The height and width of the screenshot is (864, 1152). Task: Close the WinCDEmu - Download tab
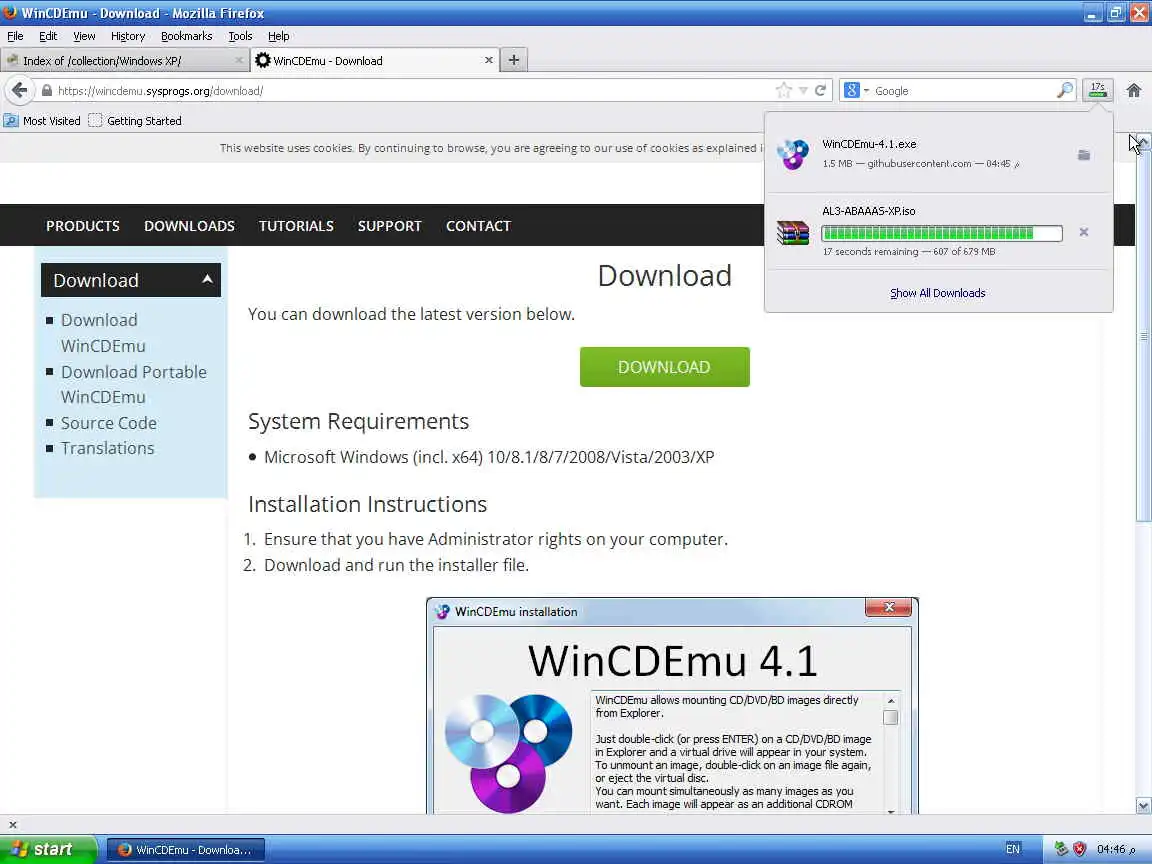(489, 60)
